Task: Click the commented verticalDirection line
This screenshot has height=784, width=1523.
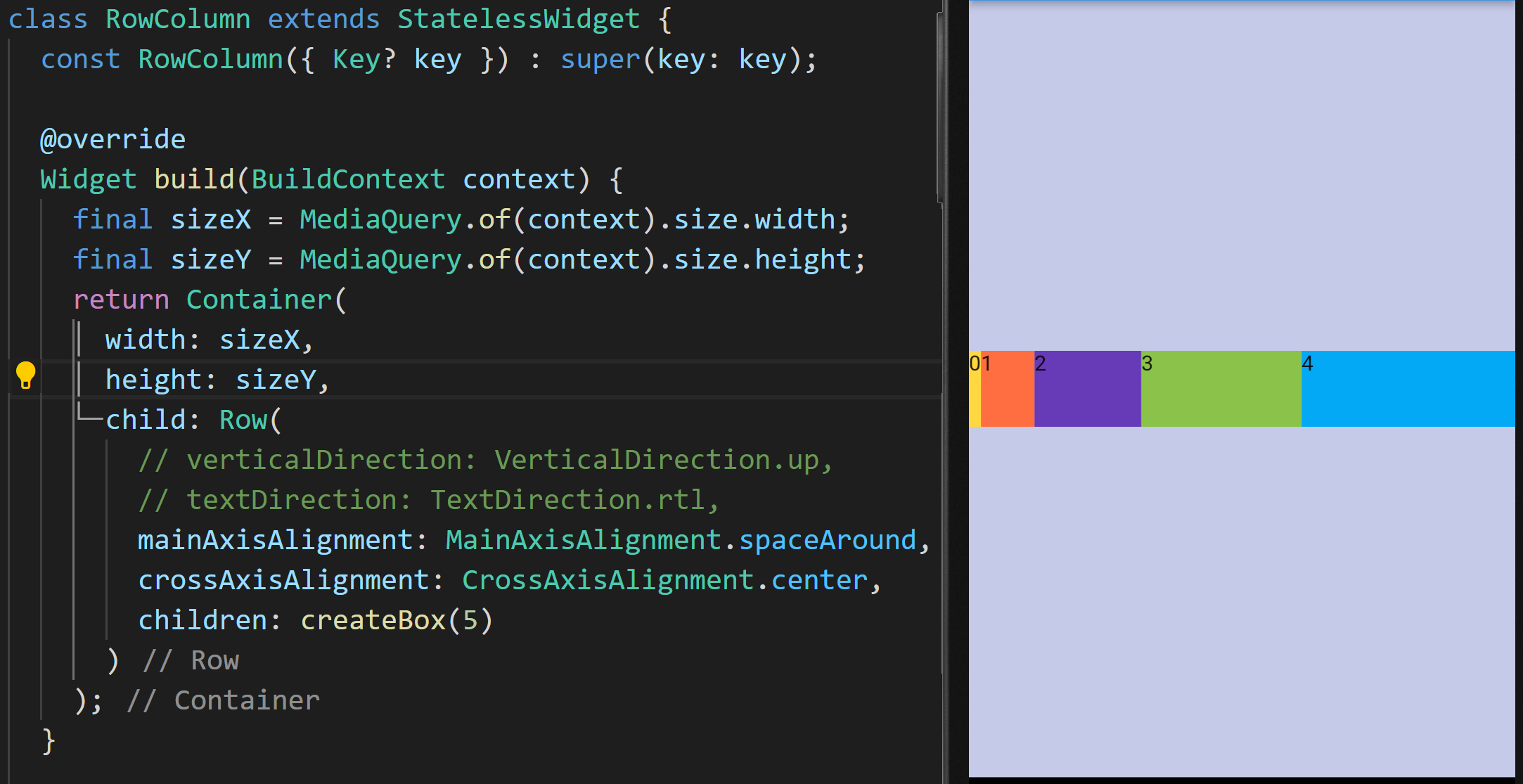Action: click(x=485, y=460)
